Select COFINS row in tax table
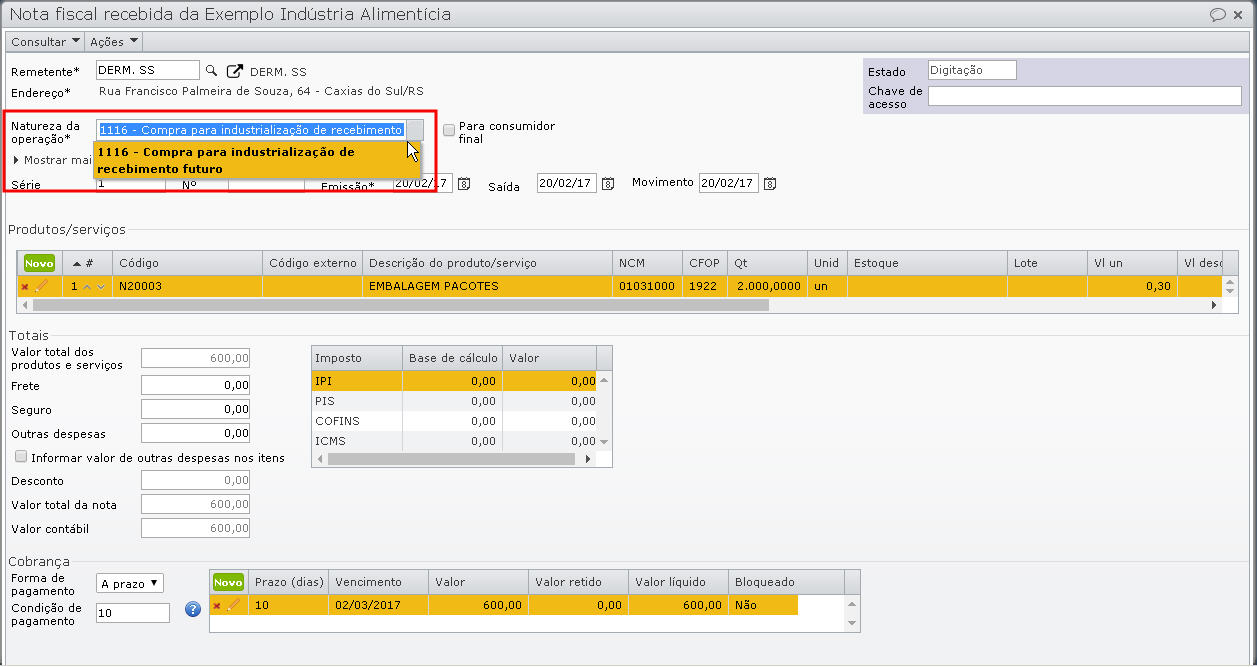The image size is (1257, 667). tap(454, 421)
